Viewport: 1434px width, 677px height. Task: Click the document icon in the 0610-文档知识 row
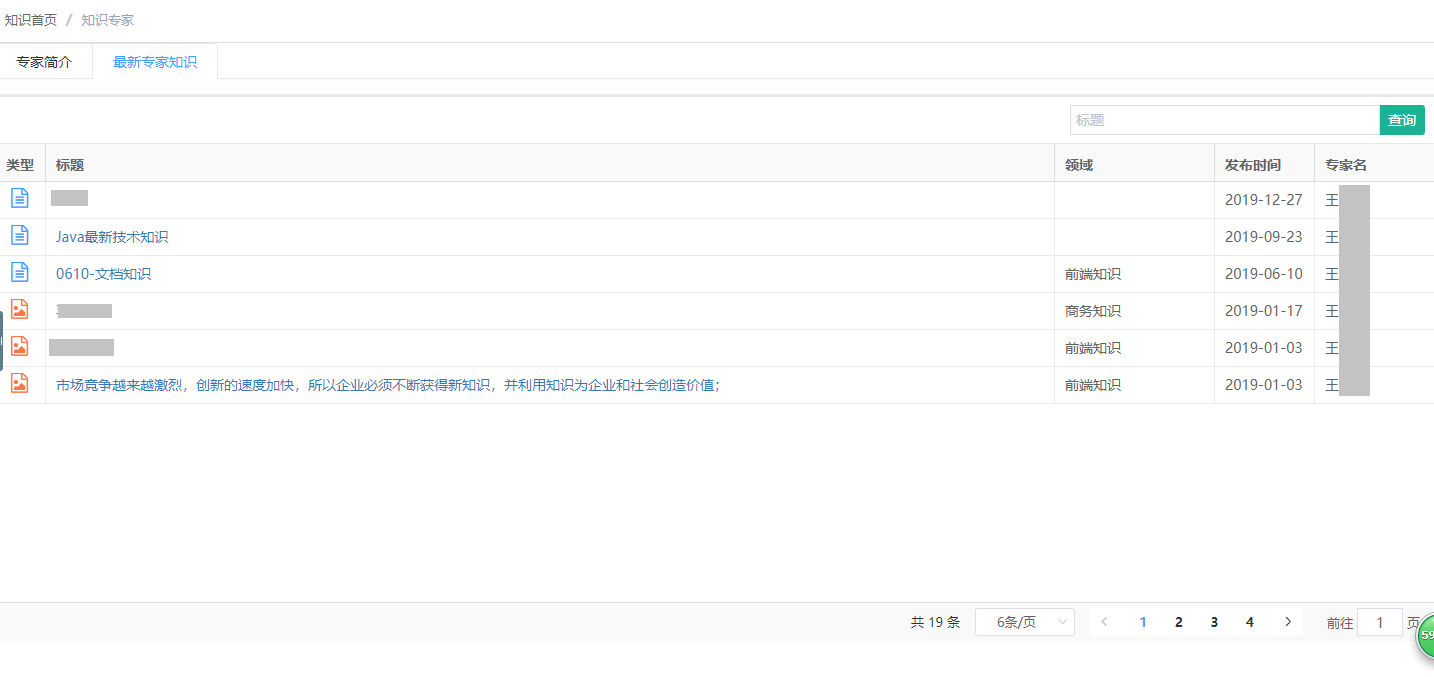[x=20, y=272]
